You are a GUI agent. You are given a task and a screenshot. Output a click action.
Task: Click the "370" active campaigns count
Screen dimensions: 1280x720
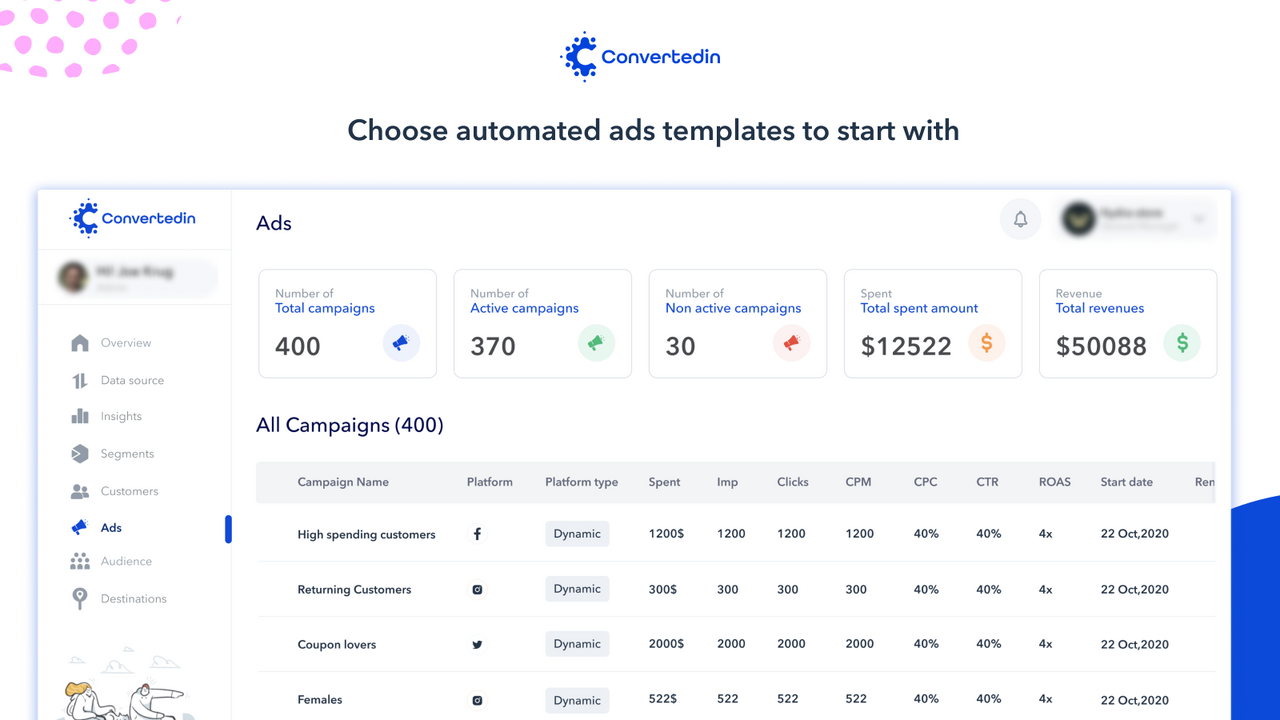click(493, 346)
